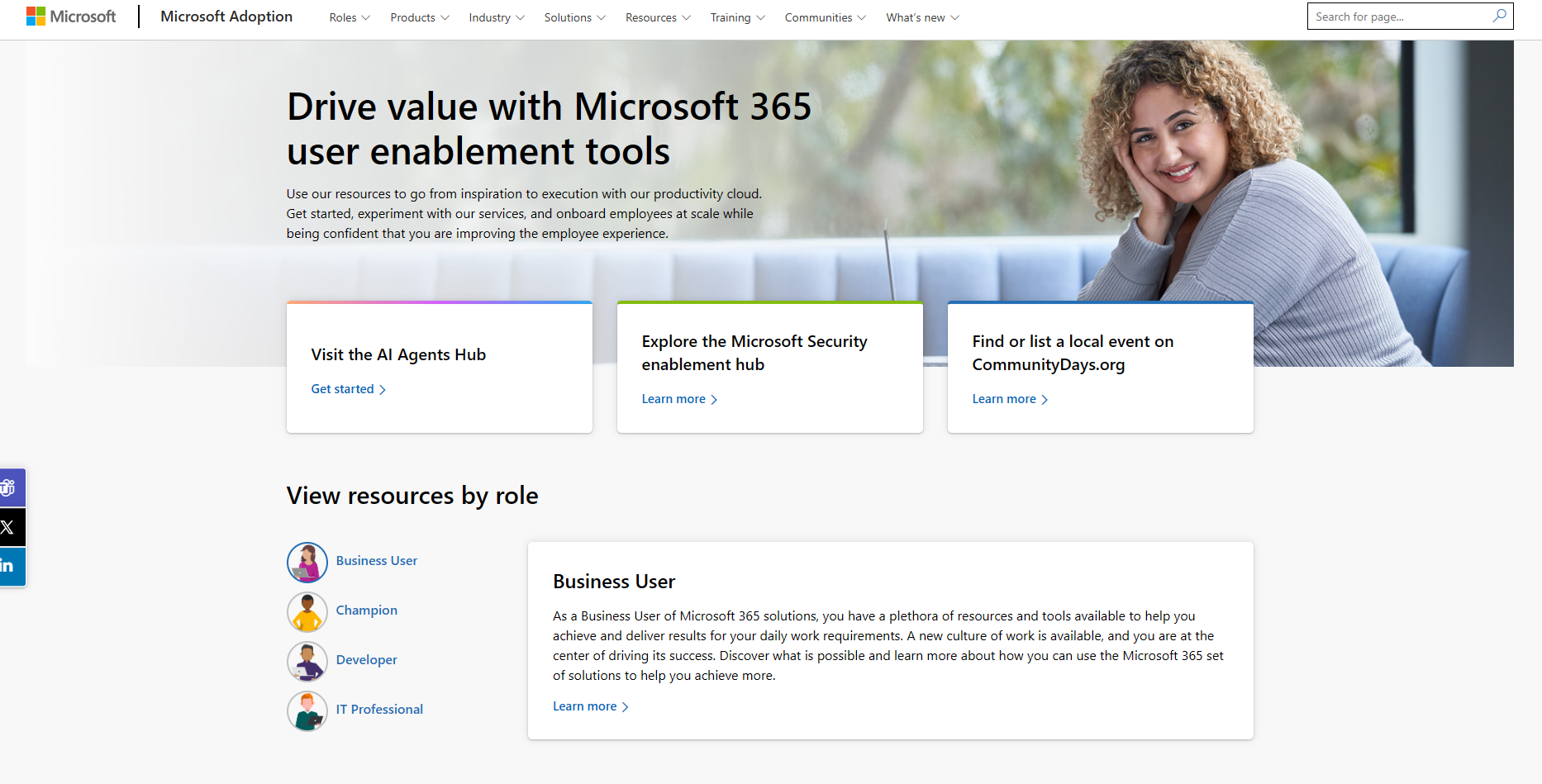Click the Find or list a local event heading
This screenshot has width=1542, height=784.
click(x=1073, y=353)
